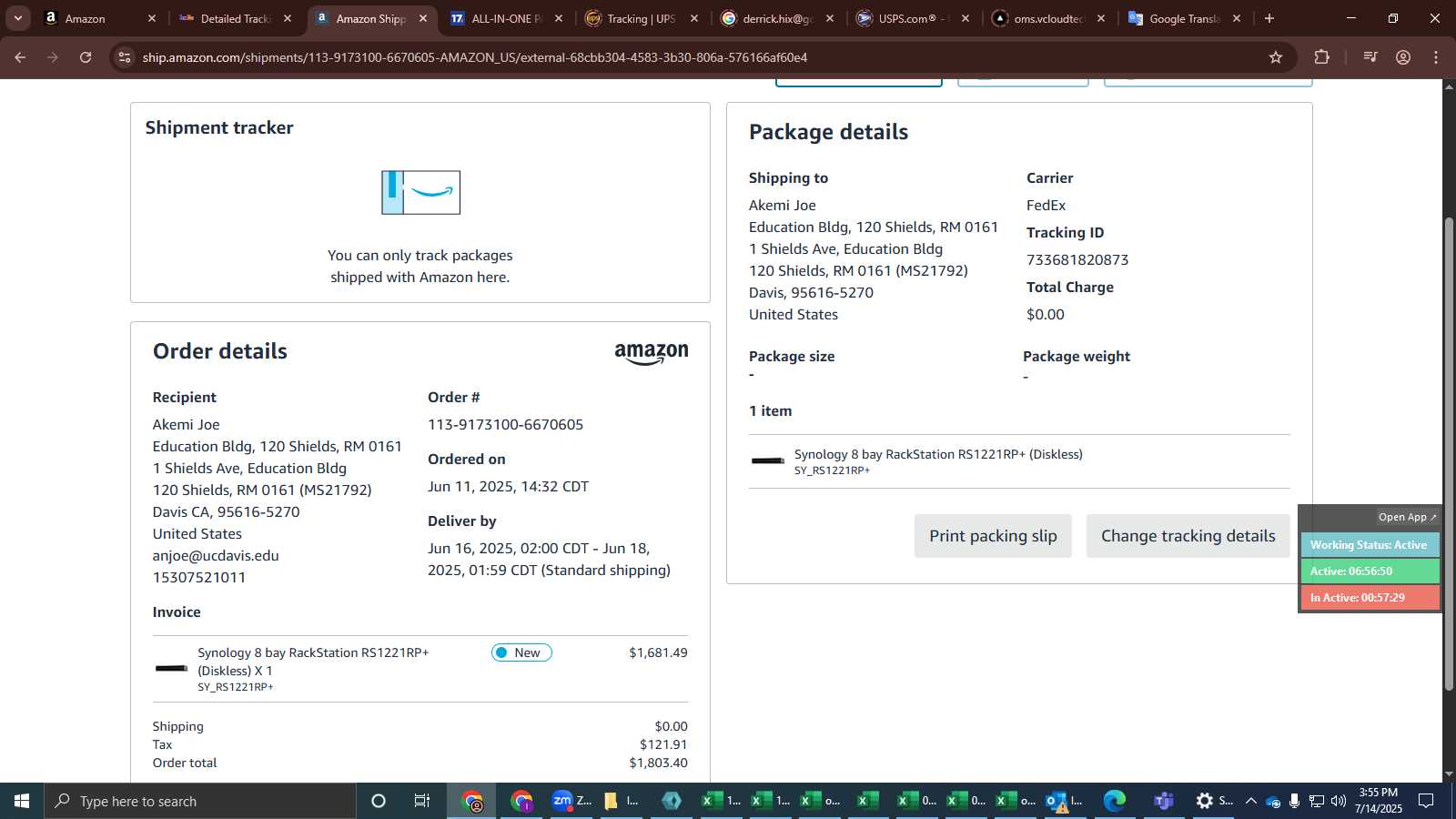This screenshot has width=1456, height=819.
Task: Click the Print packing slip button
Action: [x=993, y=536]
